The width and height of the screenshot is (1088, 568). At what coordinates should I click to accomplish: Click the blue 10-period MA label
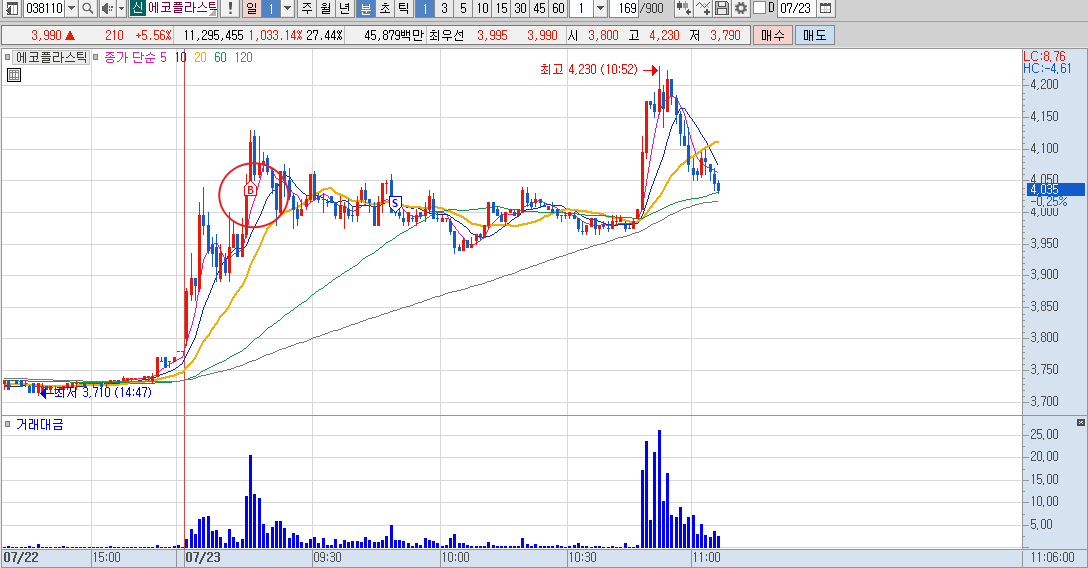coord(180,58)
